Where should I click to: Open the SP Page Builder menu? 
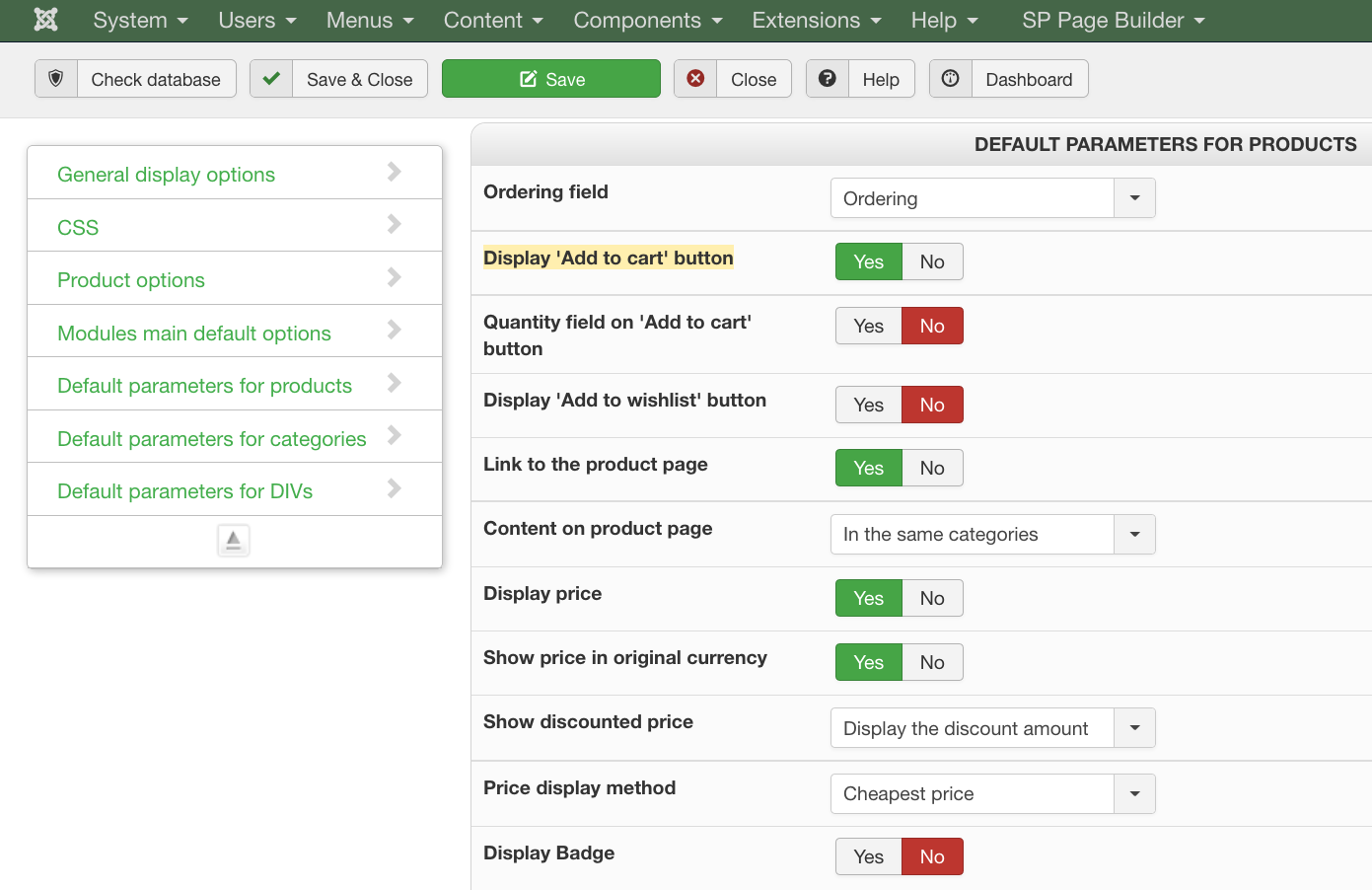tap(1113, 21)
